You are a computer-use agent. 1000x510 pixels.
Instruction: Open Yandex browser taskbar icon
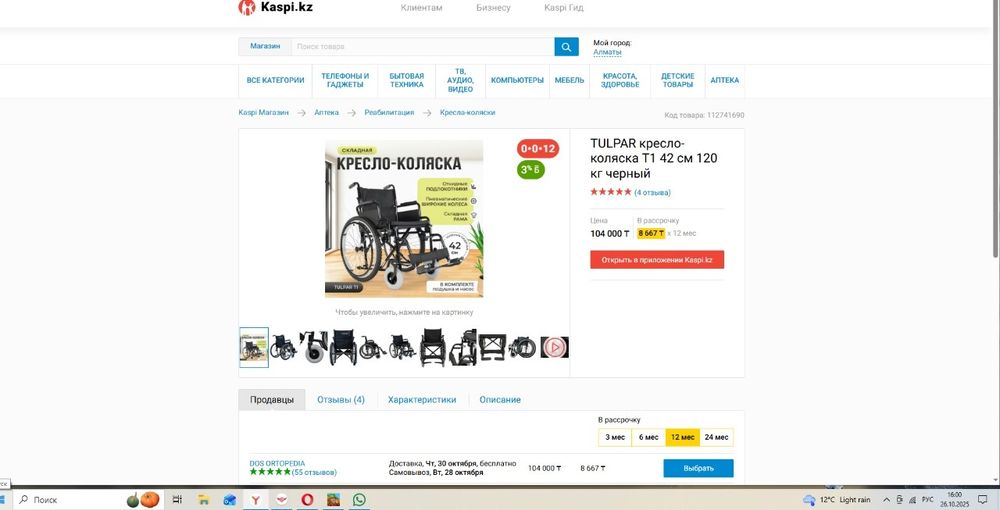(x=255, y=500)
